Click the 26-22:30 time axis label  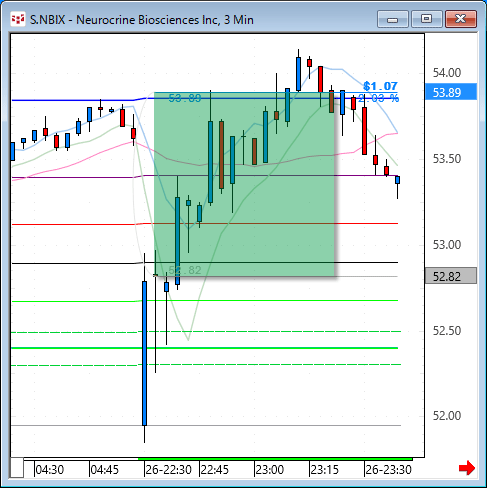click(168, 470)
